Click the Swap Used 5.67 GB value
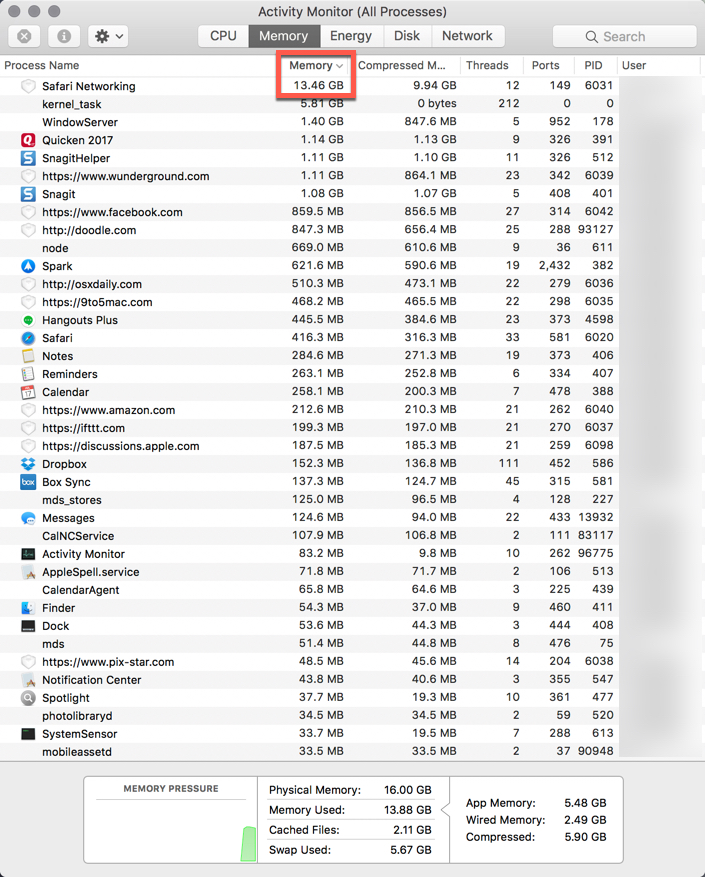 [x=411, y=850]
